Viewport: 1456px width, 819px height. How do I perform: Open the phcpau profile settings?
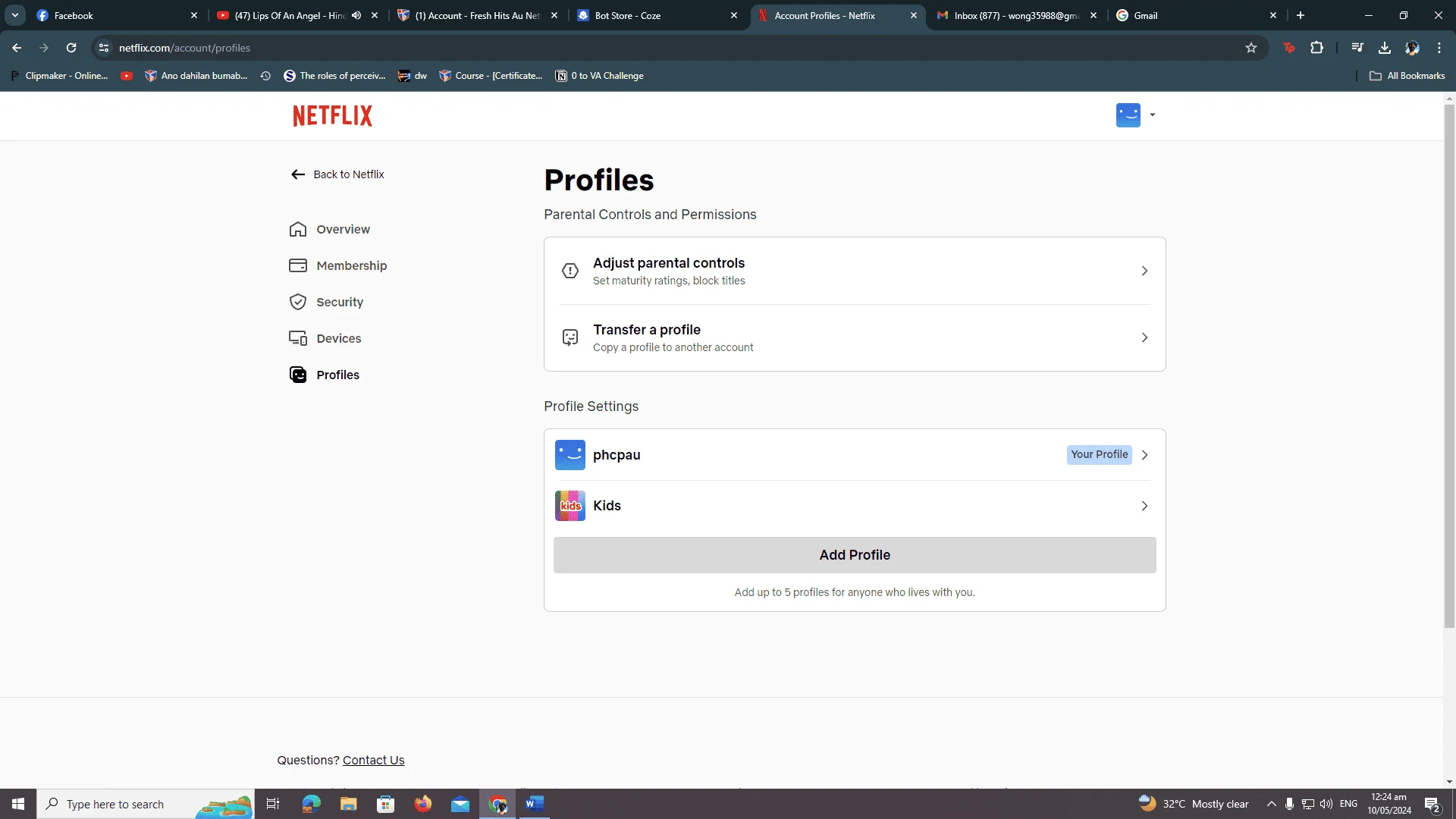coord(855,455)
